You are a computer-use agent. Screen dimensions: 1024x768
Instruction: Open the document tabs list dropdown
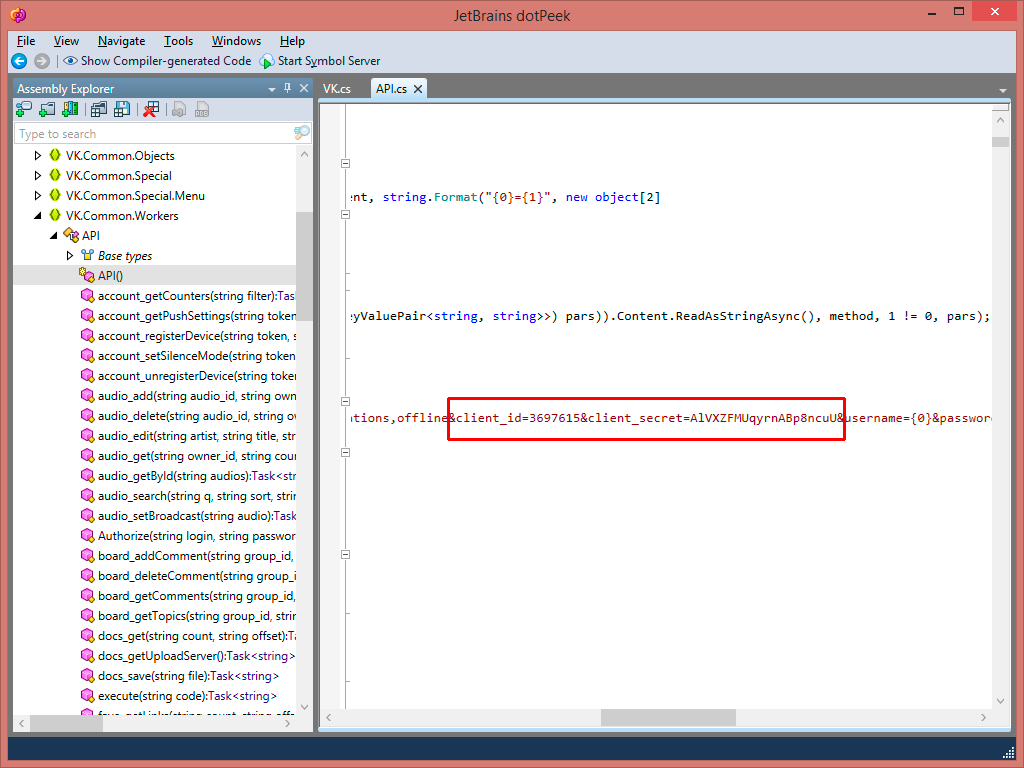coord(1002,90)
